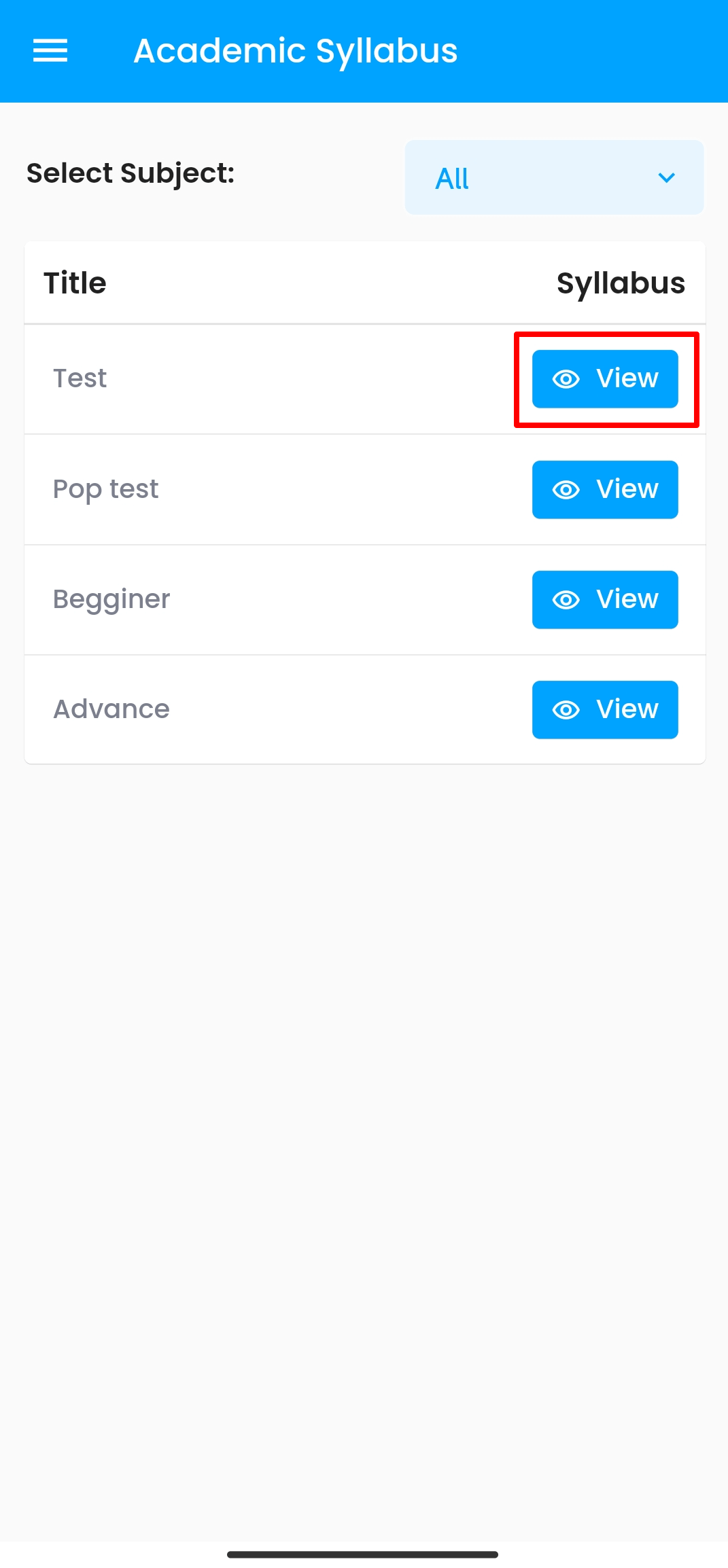The height and width of the screenshot is (1568, 728).
Task: Tap the home indicator bar at bottom
Action: [x=362, y=1554]
